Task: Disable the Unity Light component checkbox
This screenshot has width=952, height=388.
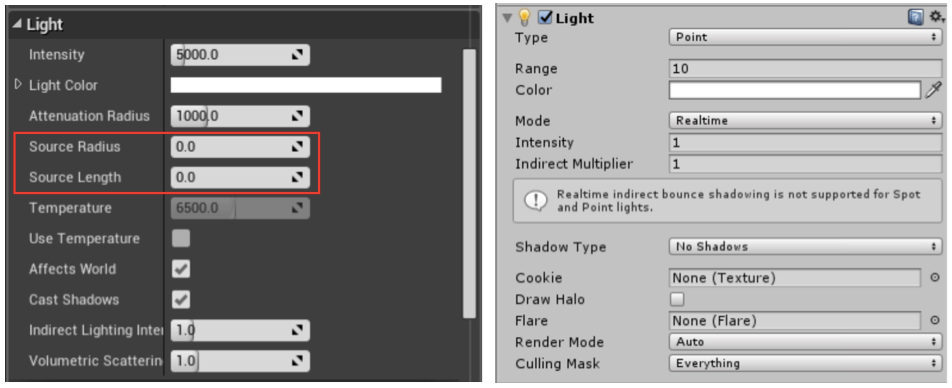Action: [545, 18]
